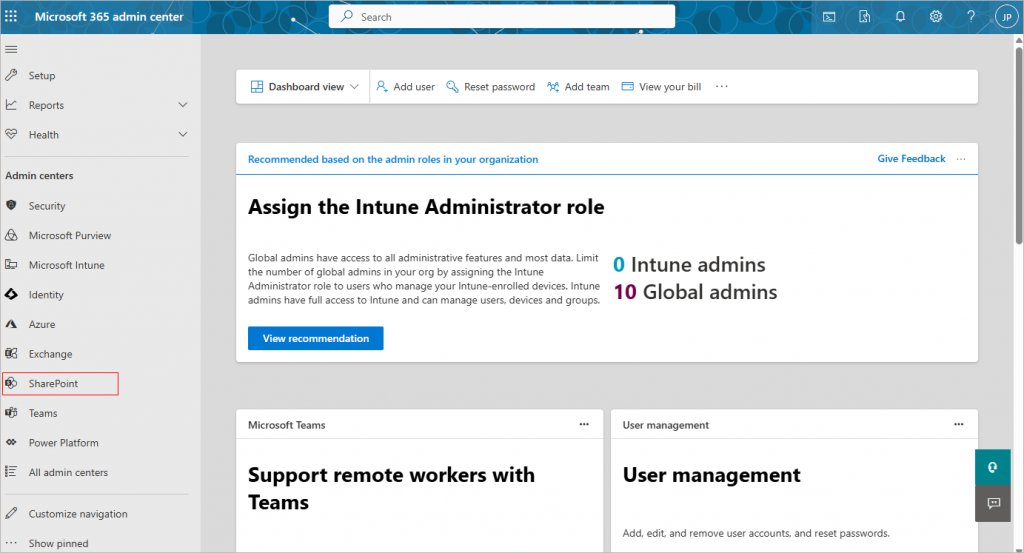Open Cloud Shell icon in header
This screenshot has width=1024, height=553.
coord(829,17)
